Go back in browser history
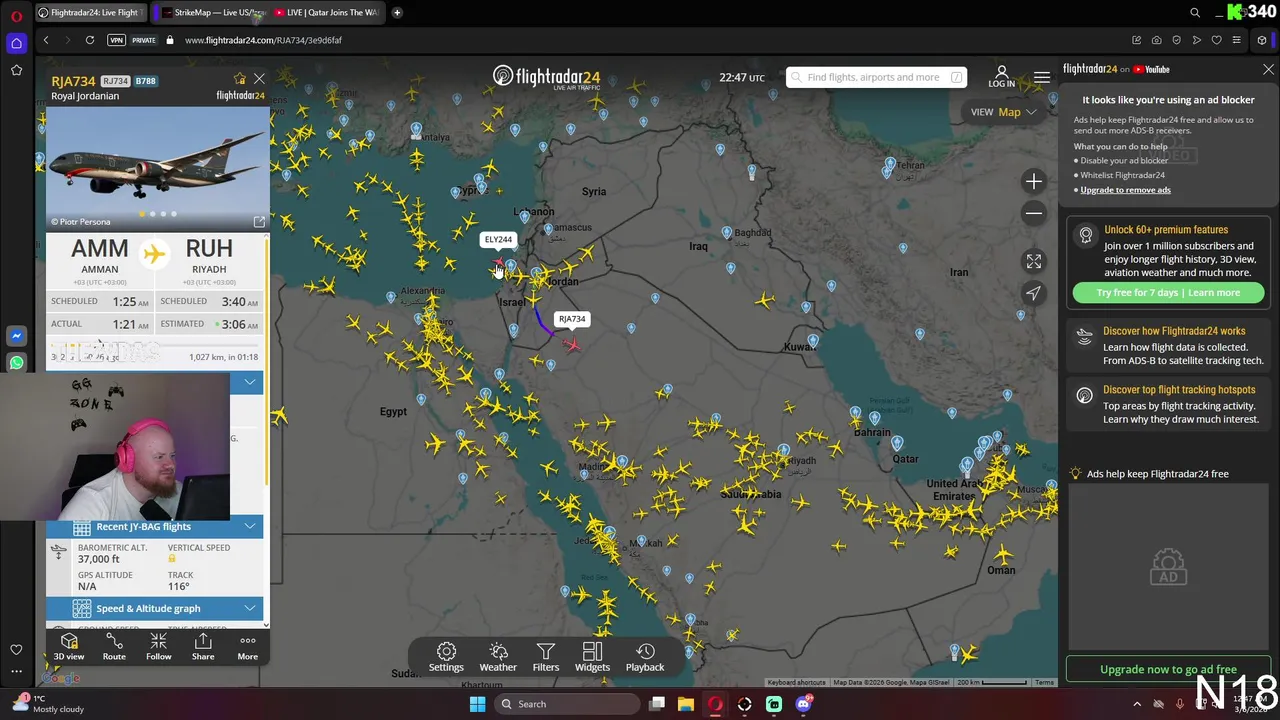The width and height of the screenshot is (1280, 720). coord(46,40)
